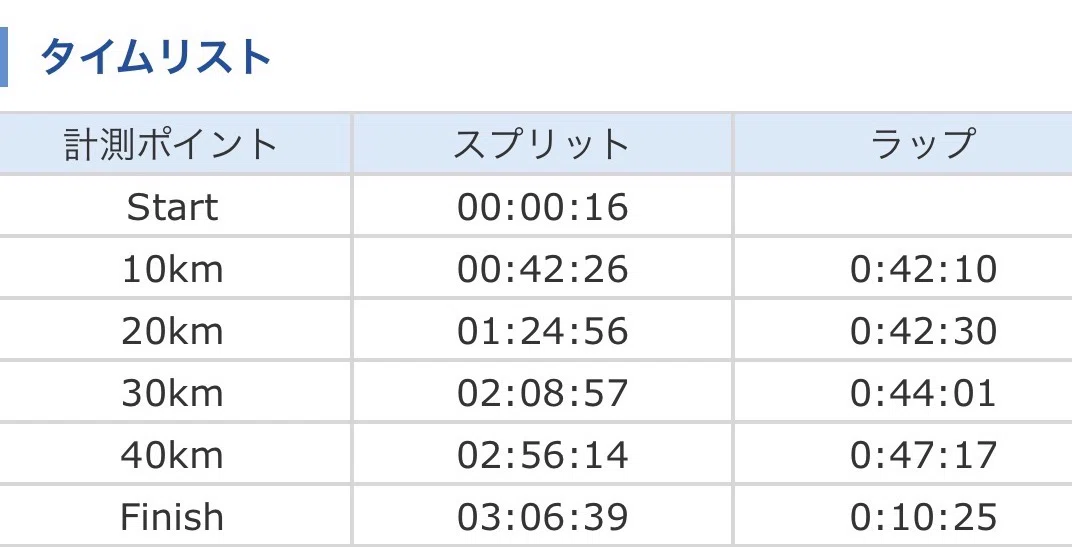Click the 10km row label
This screenshot has height=553, width=1072.
click(172, 269)
